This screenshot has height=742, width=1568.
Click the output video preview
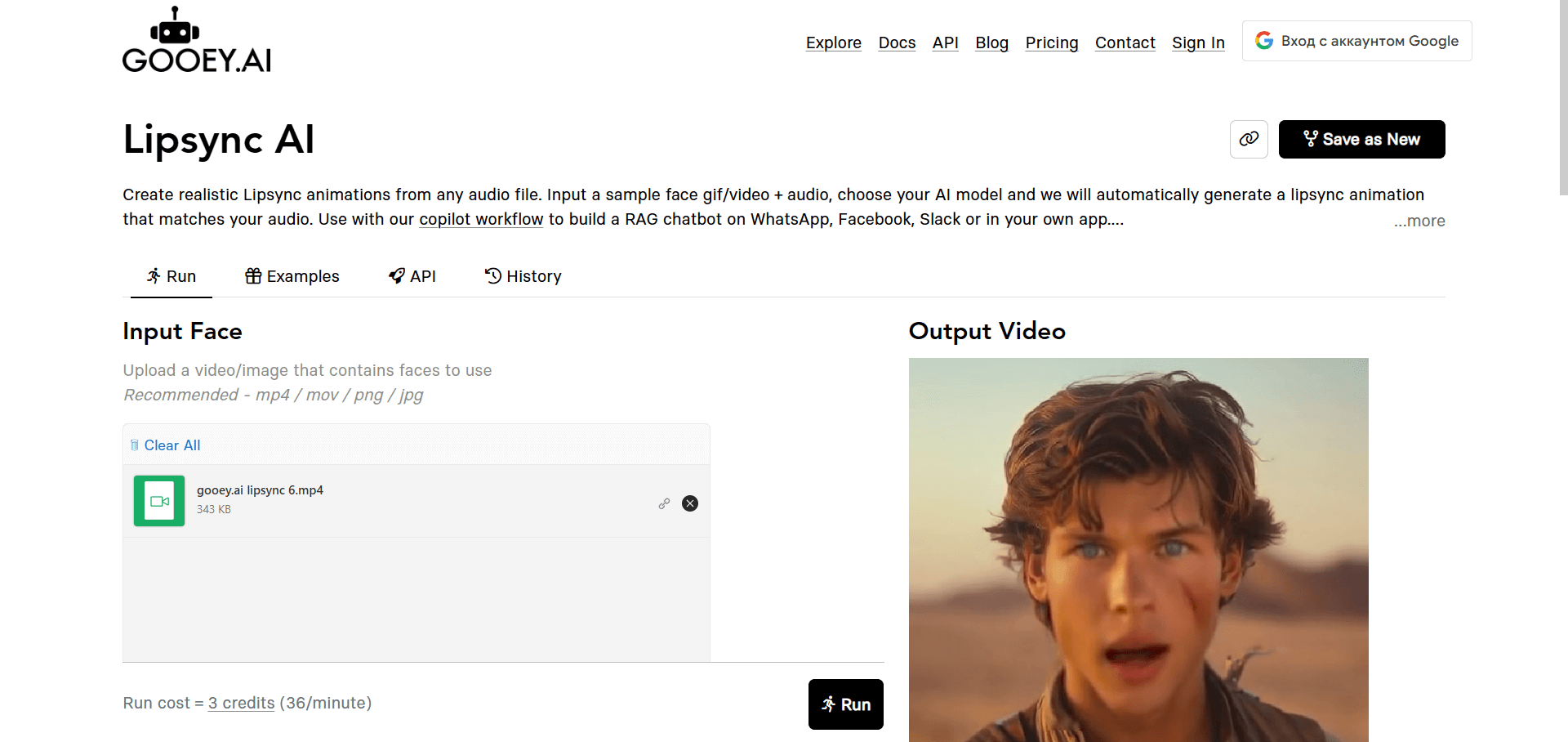pyautogui.click(x=1138, y=550)
